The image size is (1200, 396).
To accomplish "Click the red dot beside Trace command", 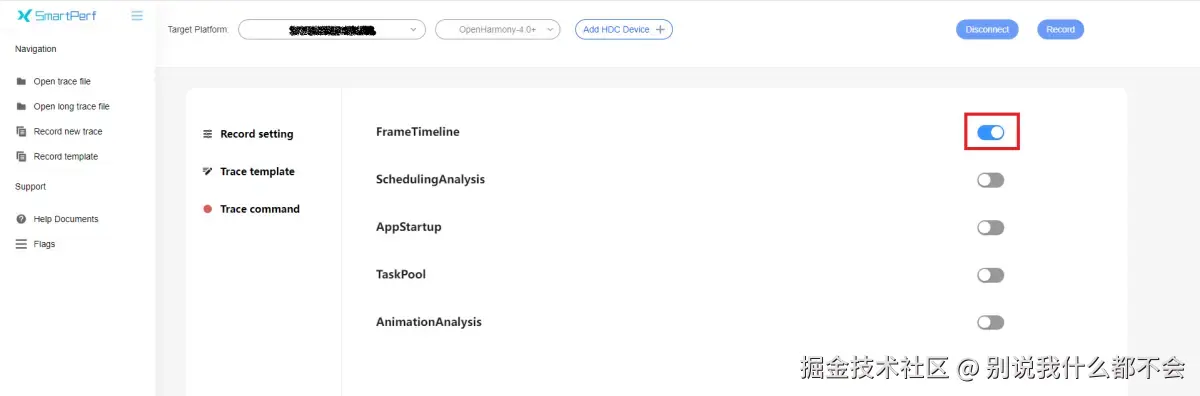I will pos(208,209).
